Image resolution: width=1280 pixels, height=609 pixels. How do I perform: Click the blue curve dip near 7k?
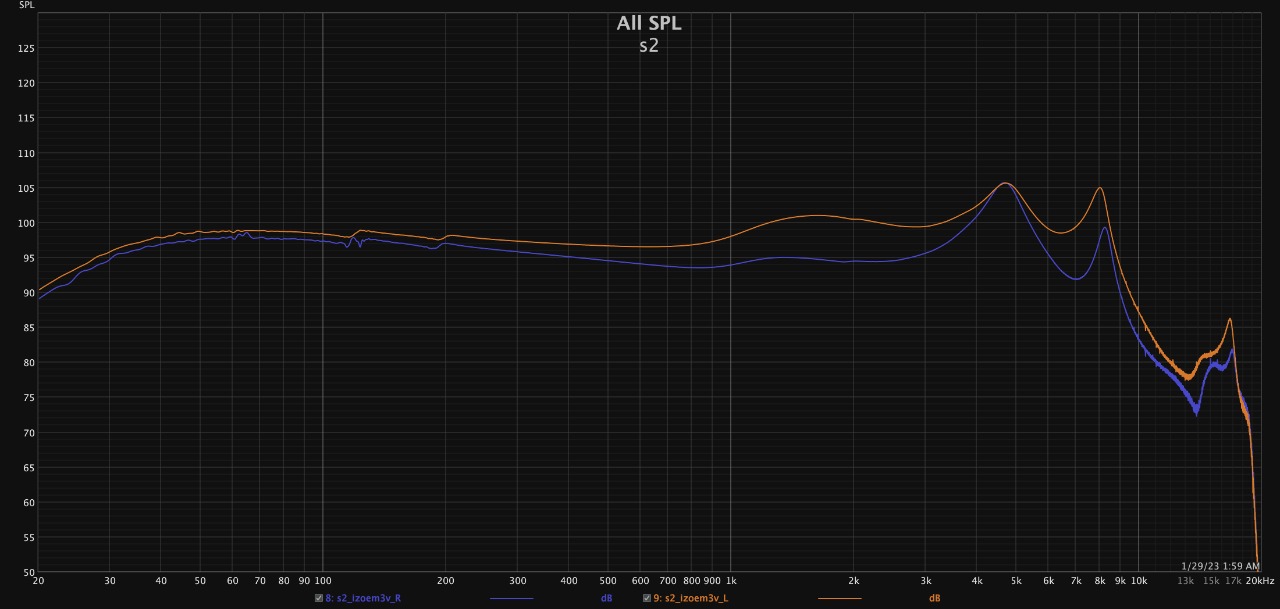1075,279
